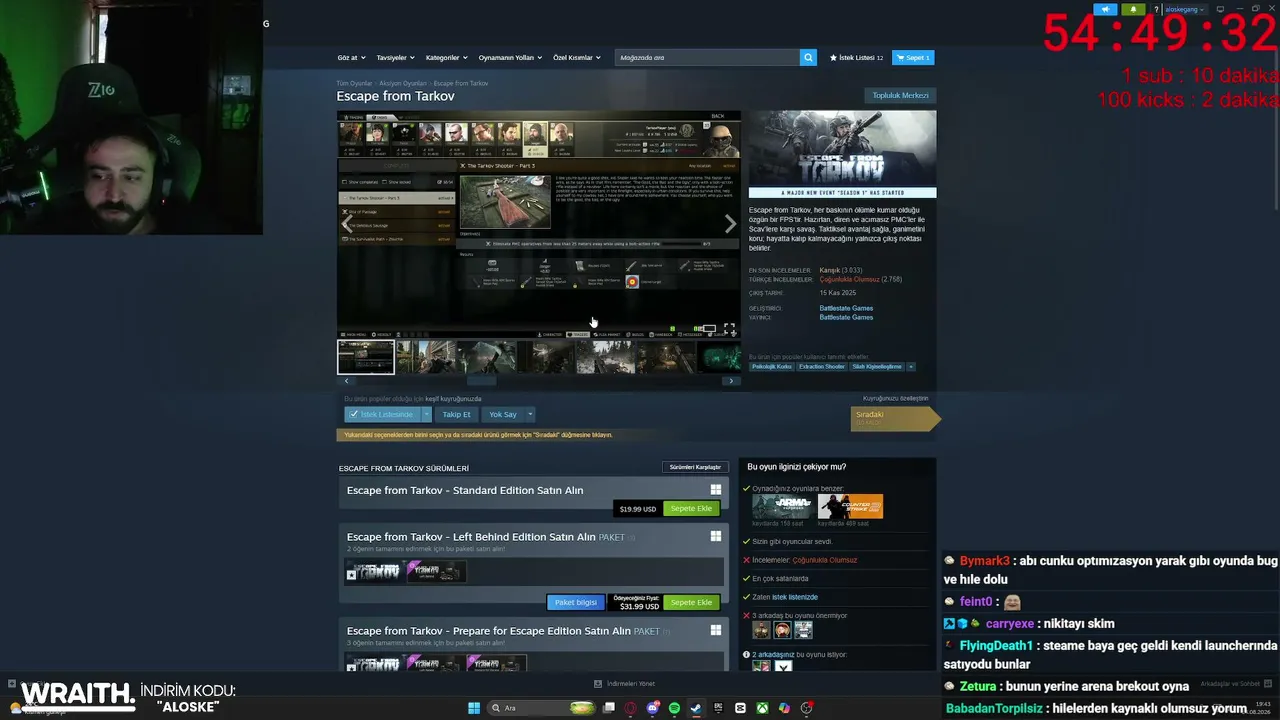Open Spotify from the taskbar
1280x720 pixels.
[674, 708]
